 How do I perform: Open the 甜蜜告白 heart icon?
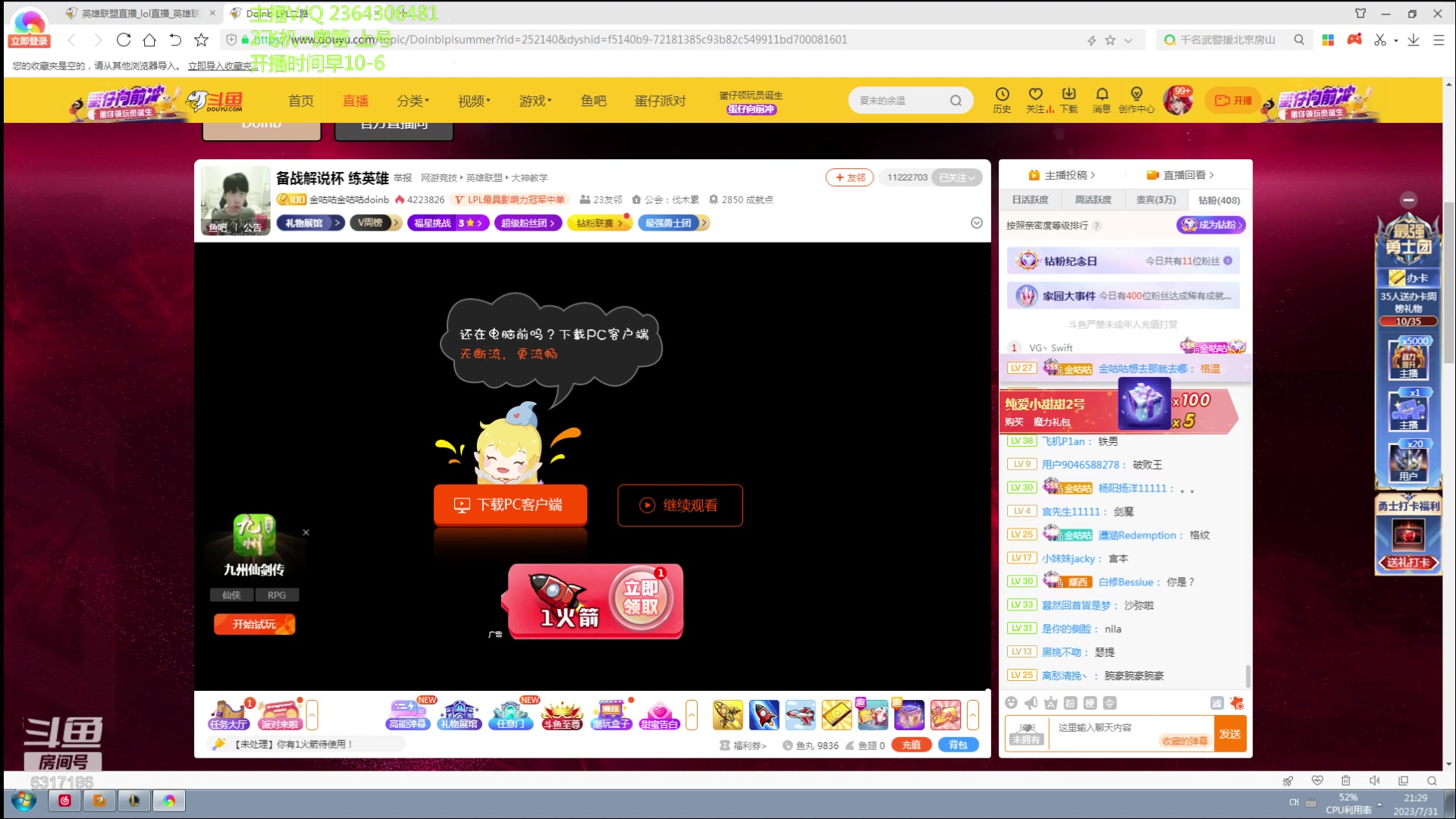[x=660, y=714]
